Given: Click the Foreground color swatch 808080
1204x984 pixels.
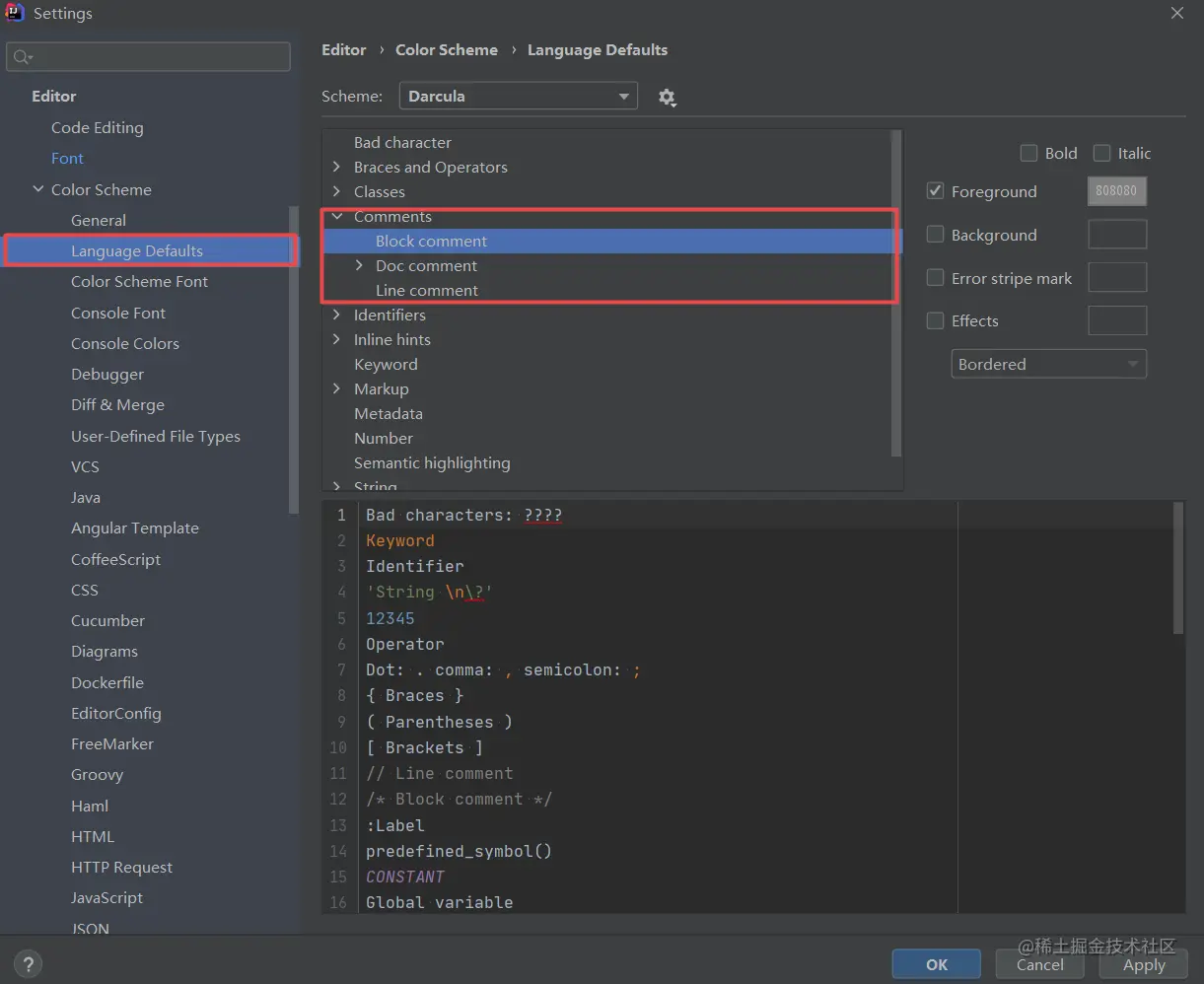Looking at the screenshot, I should (x=1117, y=191).
